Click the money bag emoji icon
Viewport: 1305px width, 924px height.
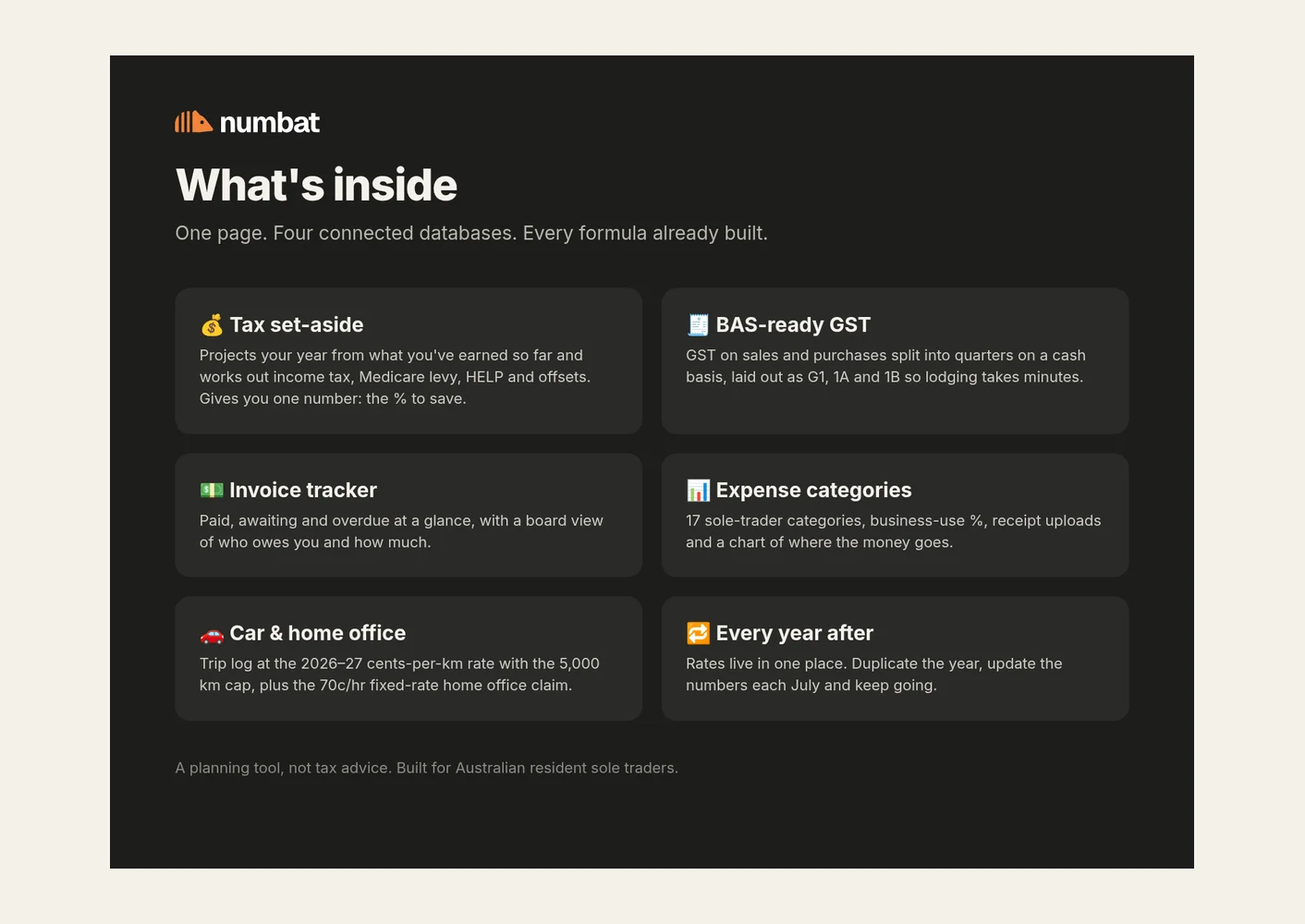click(212, 325)
